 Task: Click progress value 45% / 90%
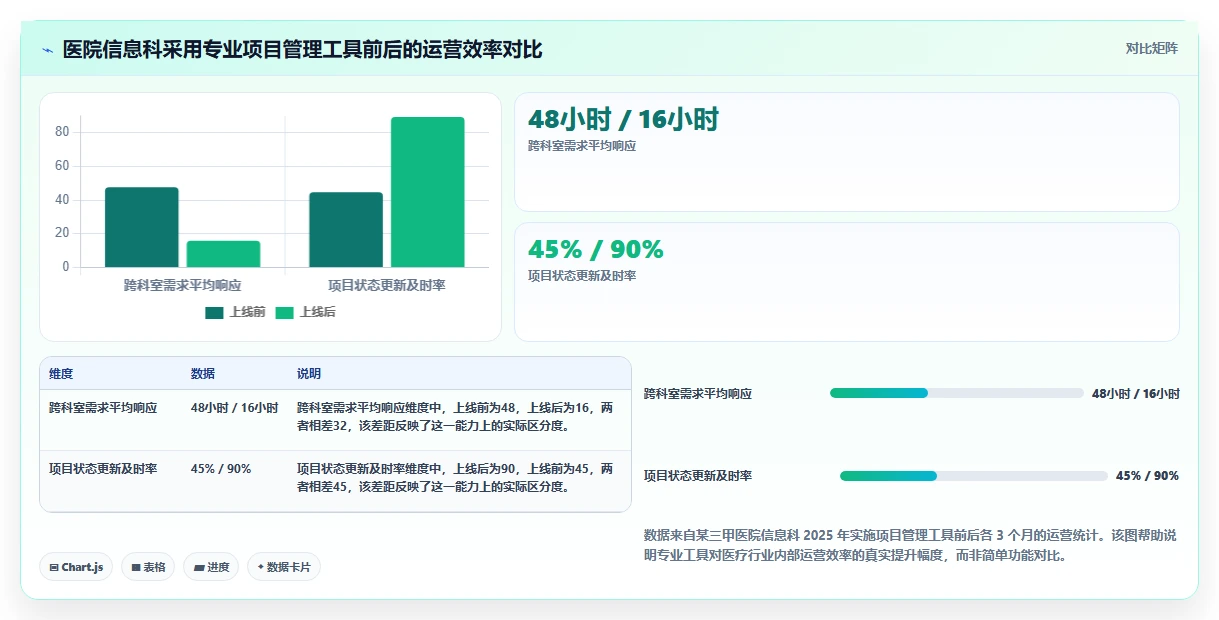point(1148,476)
